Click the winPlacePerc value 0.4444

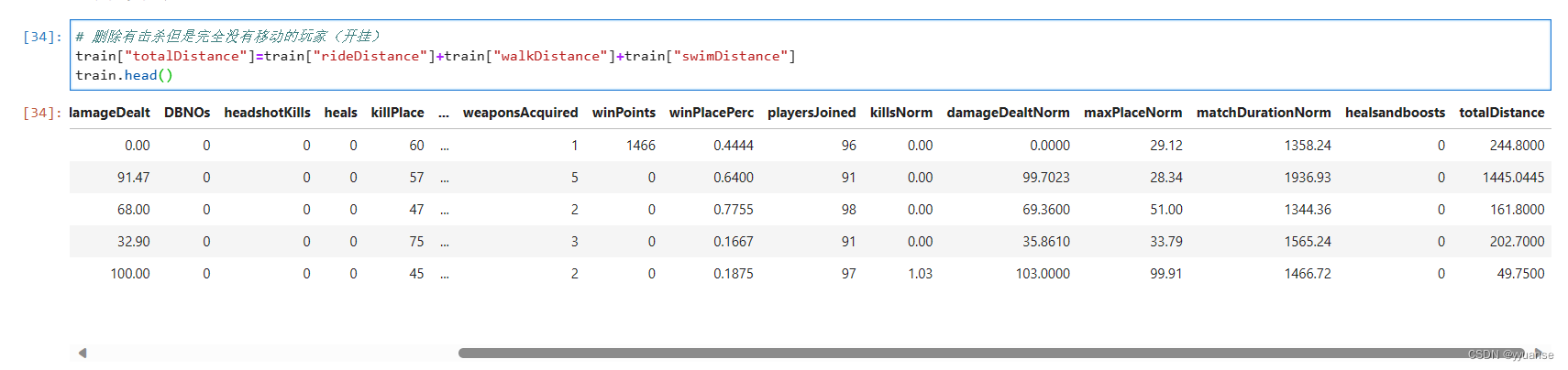click(734, 146)
